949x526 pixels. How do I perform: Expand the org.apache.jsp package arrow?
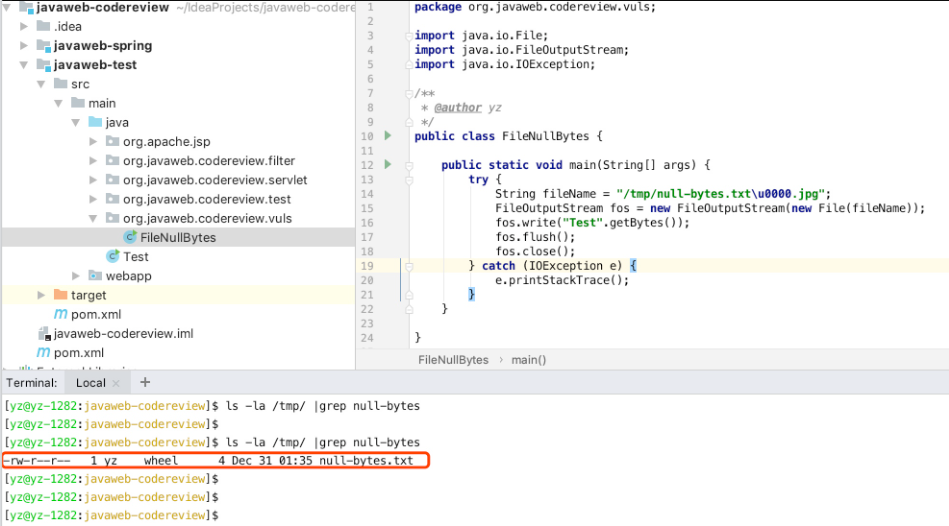click(x=93, y=142)
